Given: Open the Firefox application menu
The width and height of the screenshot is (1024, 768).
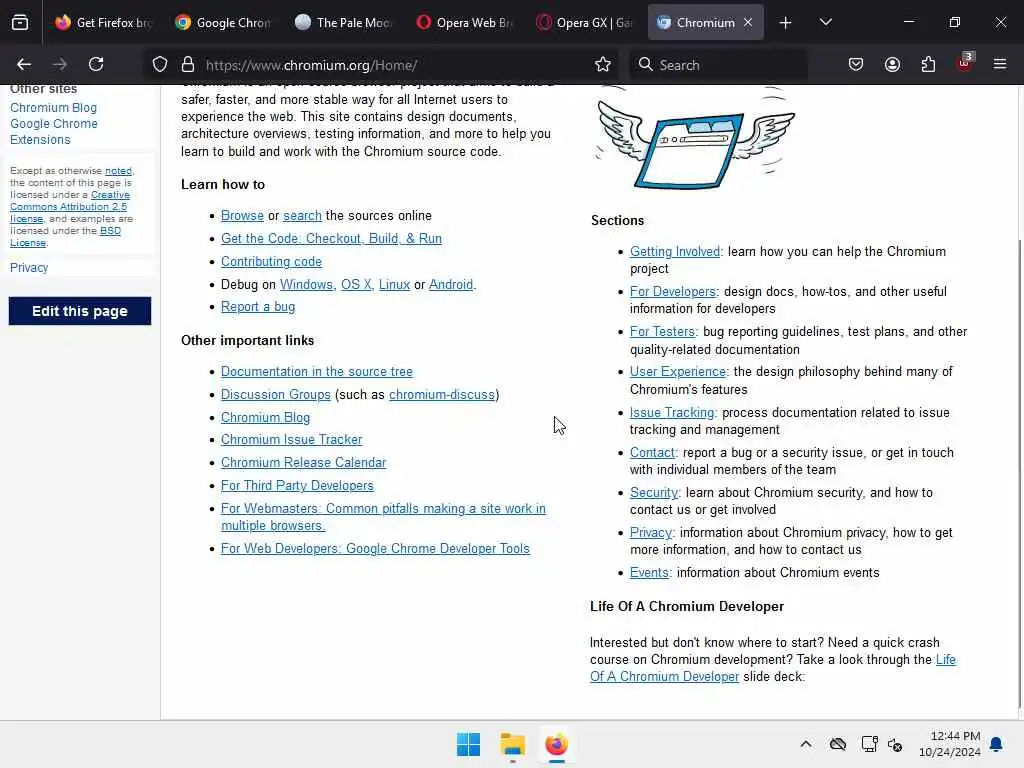Looking at the screenshot, I should pyautogui.click(x=1000, y=65).
